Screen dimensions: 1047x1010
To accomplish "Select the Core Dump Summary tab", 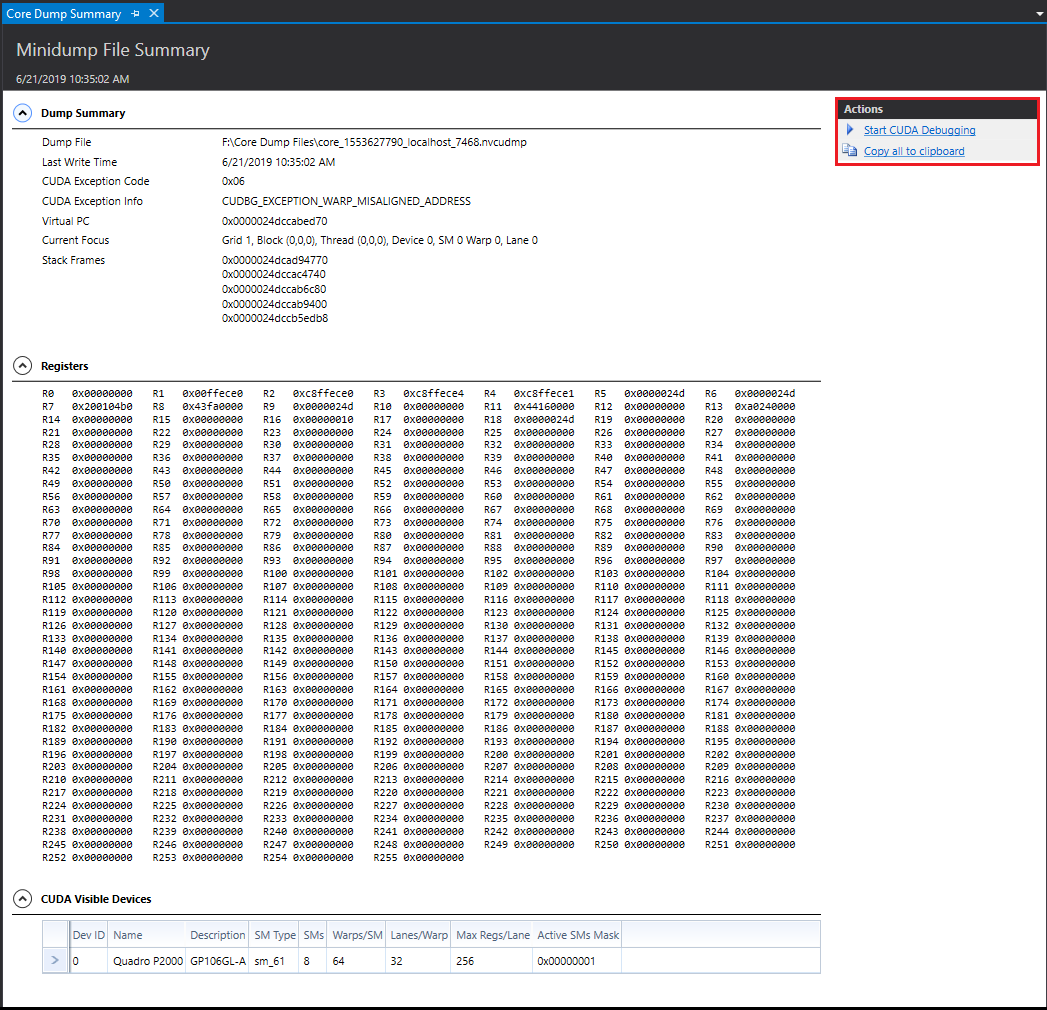I will 63,14.
